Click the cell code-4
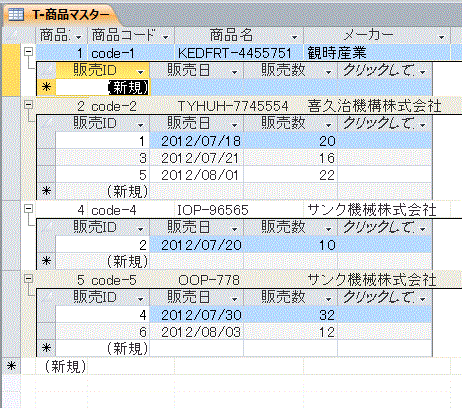This screenshot has width=462, height=408. point(131,210)
